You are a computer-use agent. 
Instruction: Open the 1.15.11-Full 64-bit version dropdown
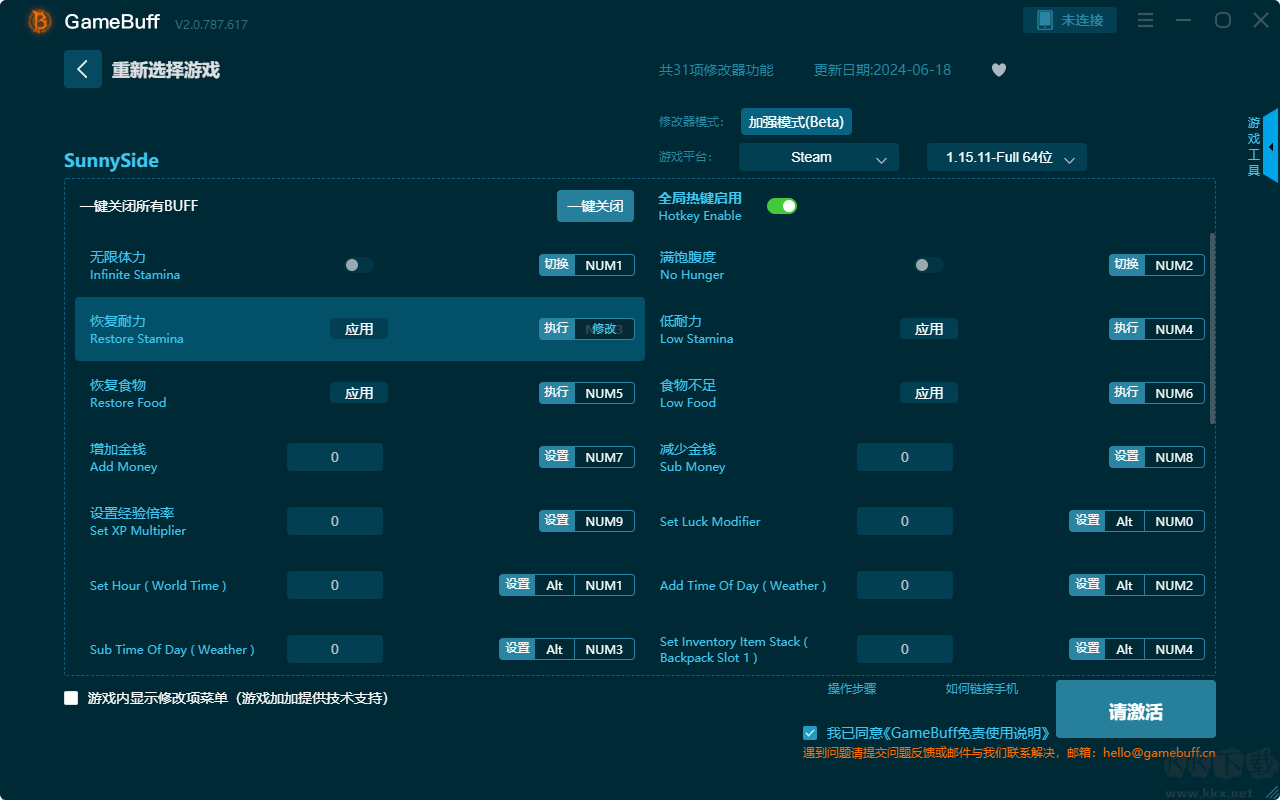tap(1006, 157)
